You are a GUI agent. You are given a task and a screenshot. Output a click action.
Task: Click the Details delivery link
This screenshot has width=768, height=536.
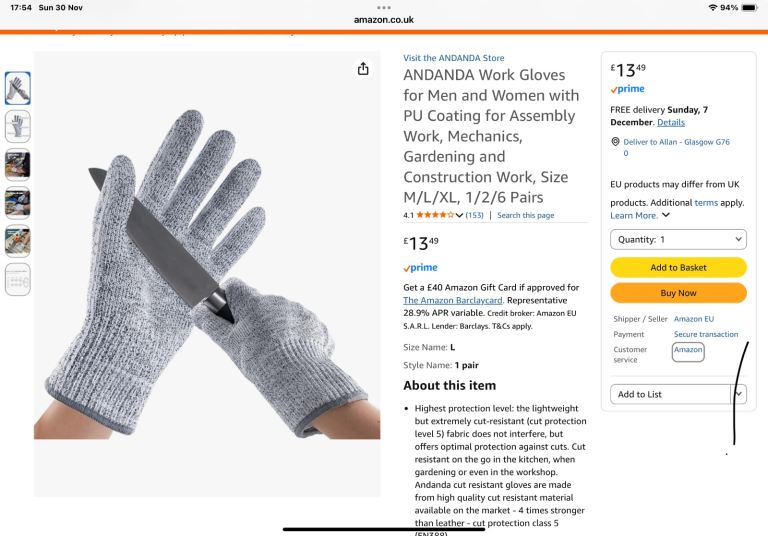671,122
